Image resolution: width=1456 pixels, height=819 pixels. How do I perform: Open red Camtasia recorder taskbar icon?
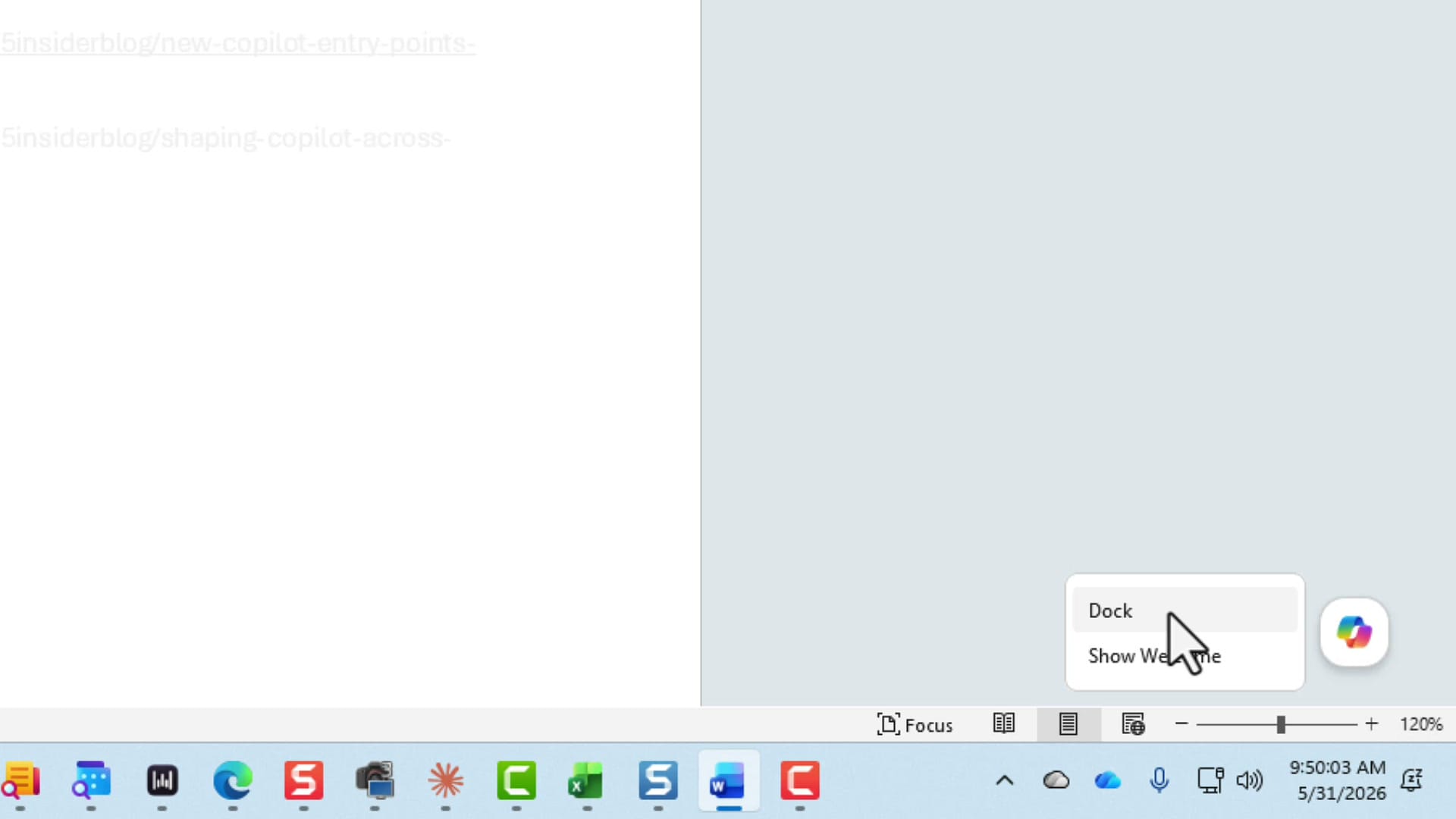[800, 781]
